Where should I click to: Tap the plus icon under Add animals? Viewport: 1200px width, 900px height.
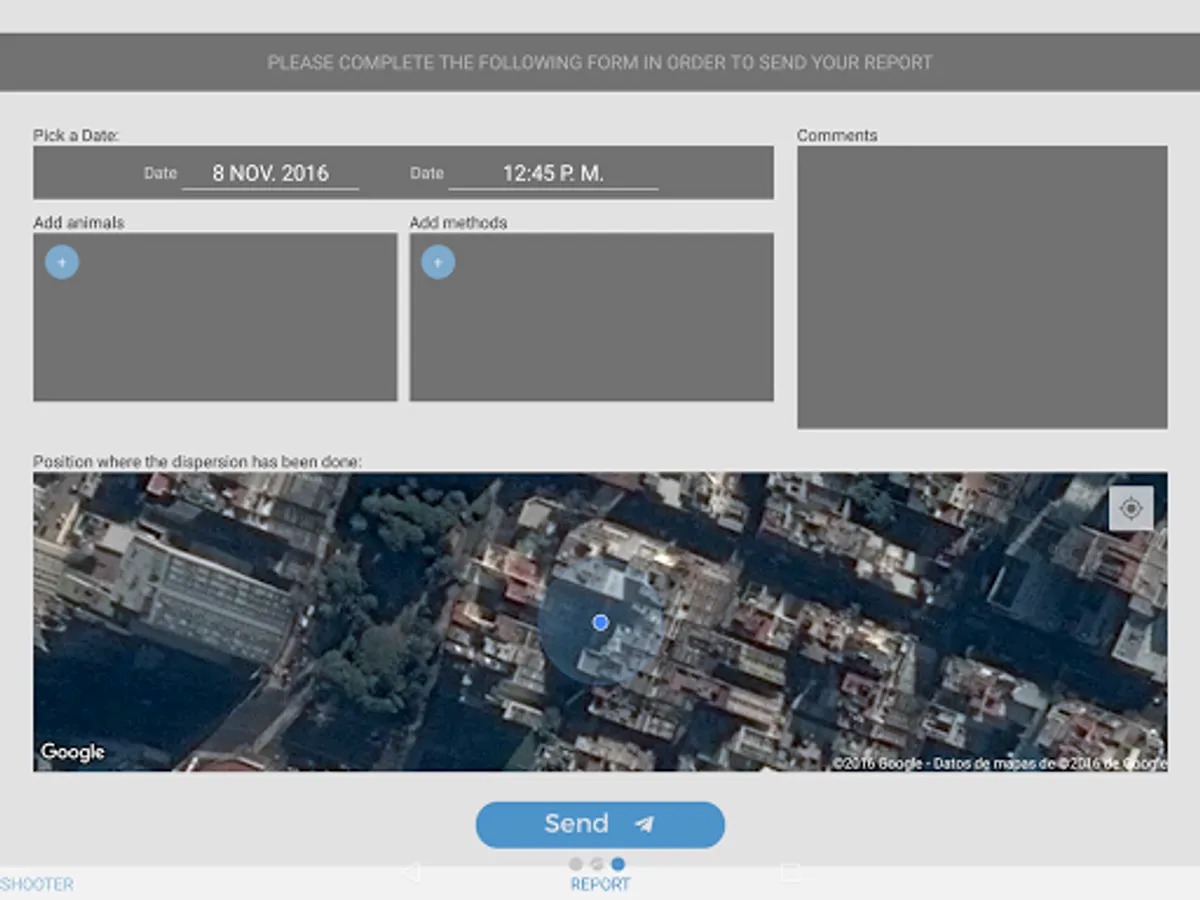click(62, 262)
